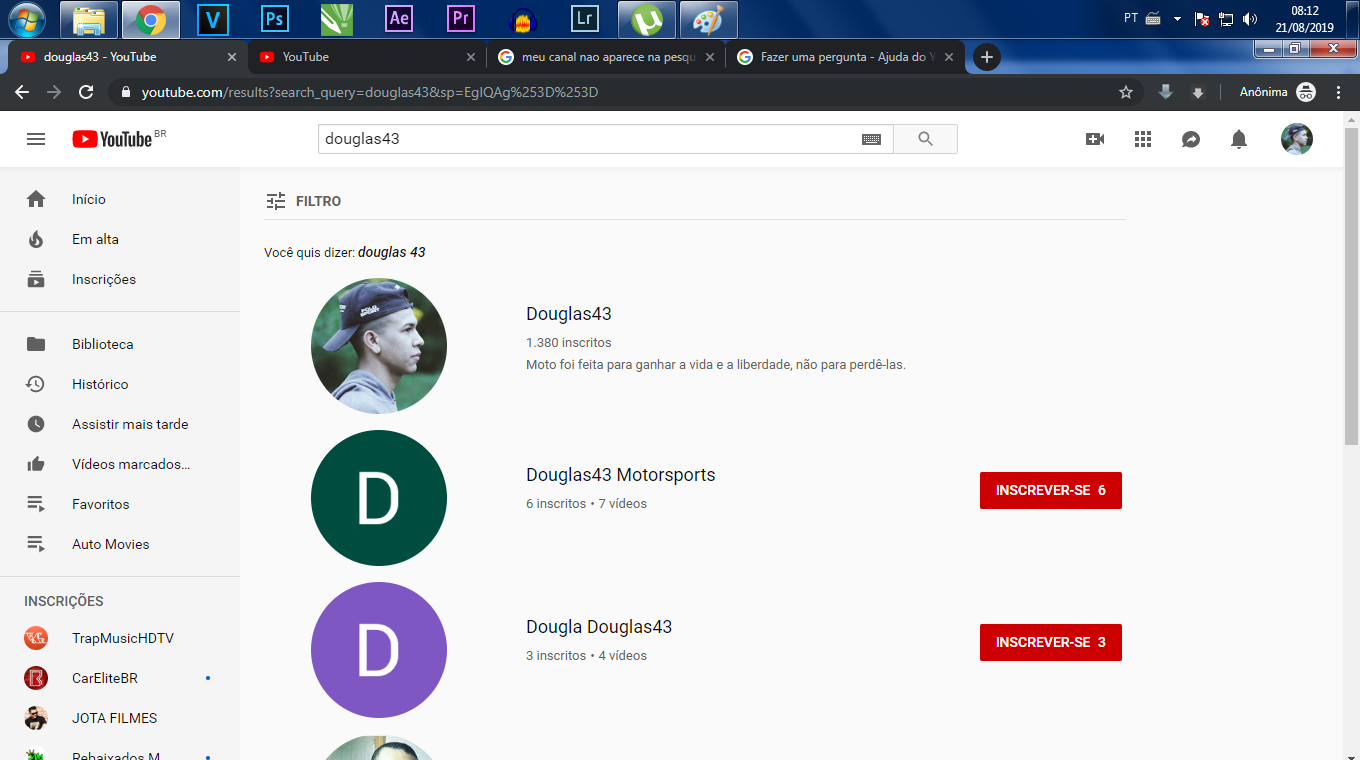Click the purple D avatar of Dougla Douglas43

point(379,650)
